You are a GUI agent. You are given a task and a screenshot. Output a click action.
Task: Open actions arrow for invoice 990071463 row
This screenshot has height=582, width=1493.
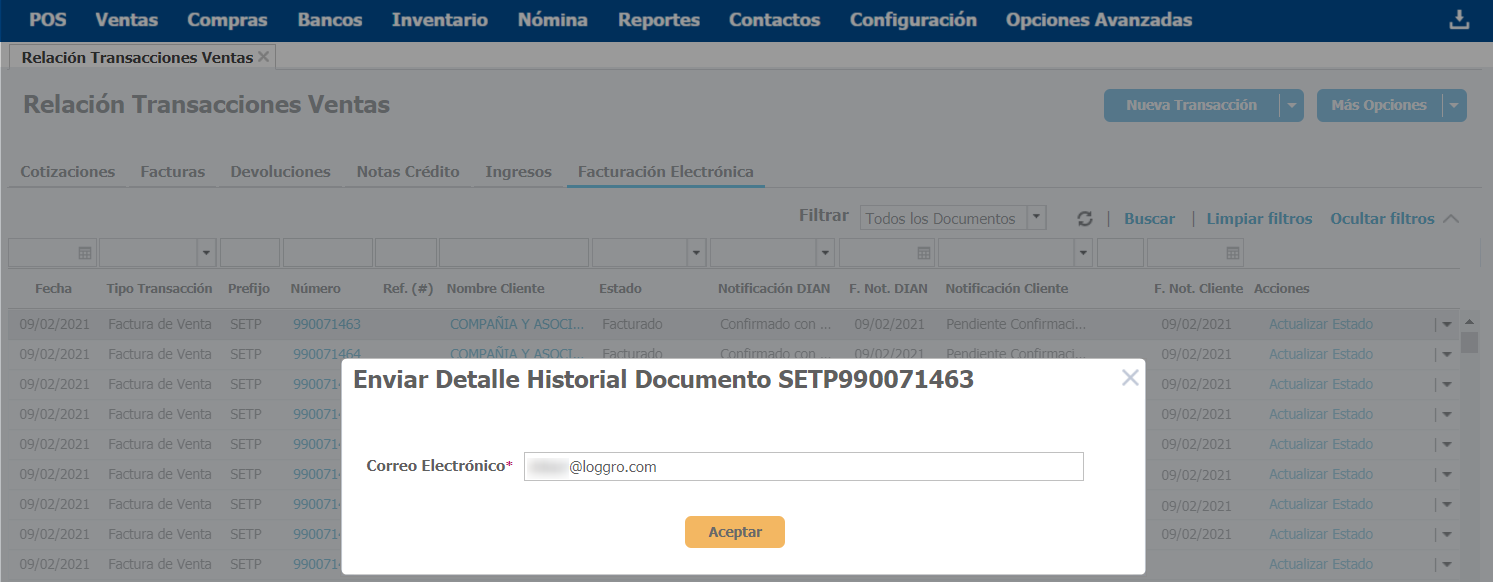coord(1447,324)
